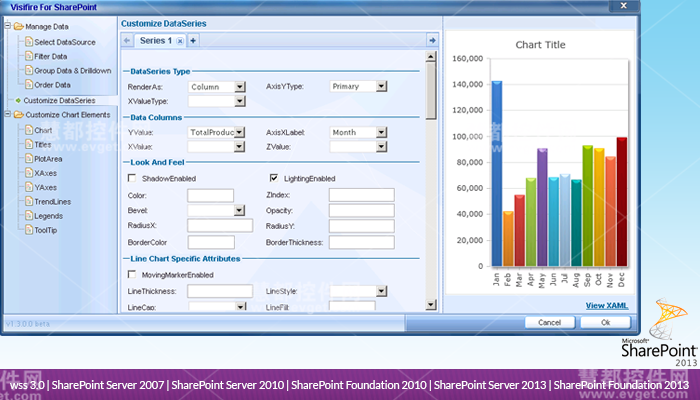Open Select DataSource in the tree

[65, 42]
